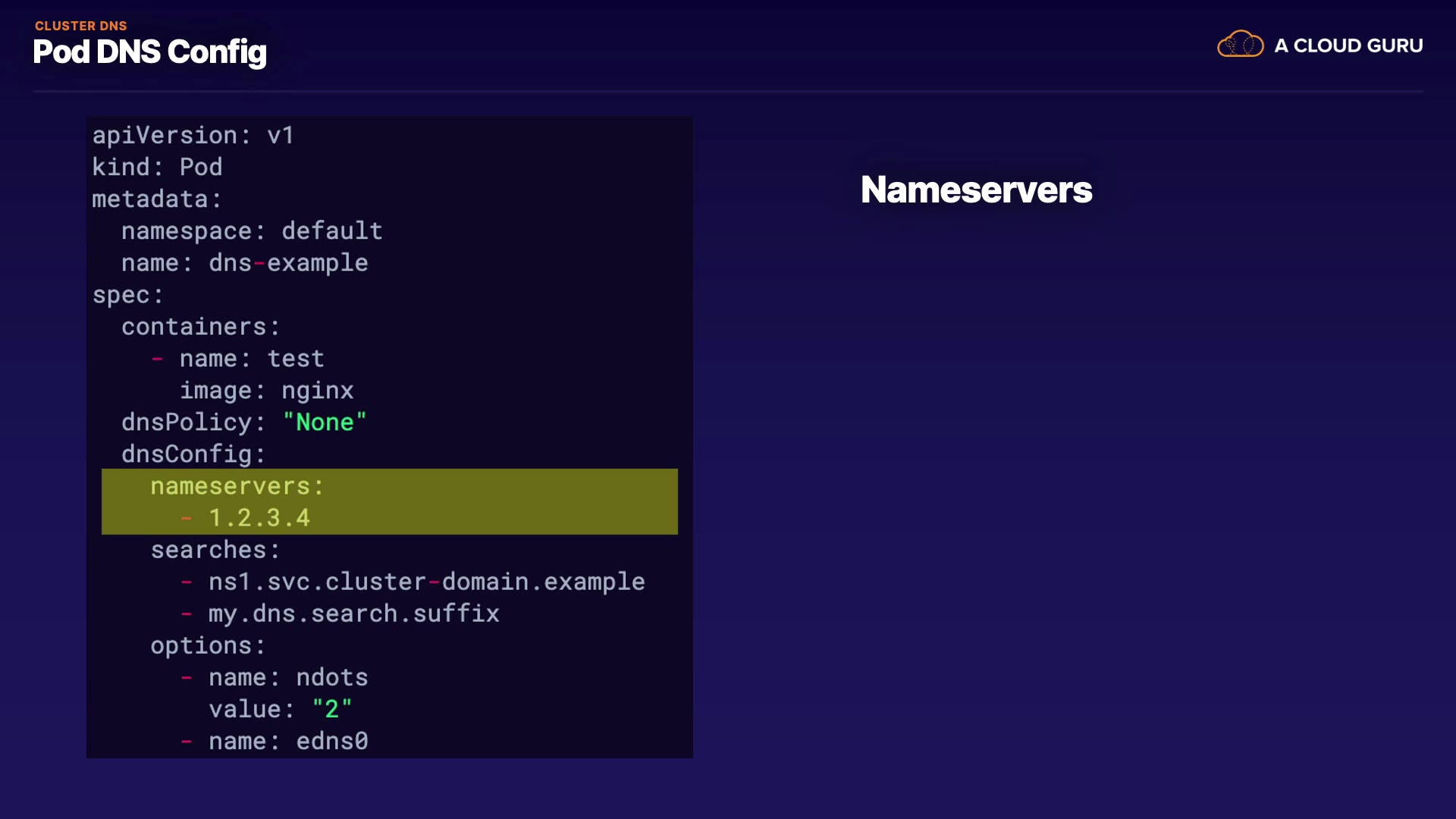Click the A CLOUD GURU brand text
This screenshot has height=819, width=1456.
1348,45
